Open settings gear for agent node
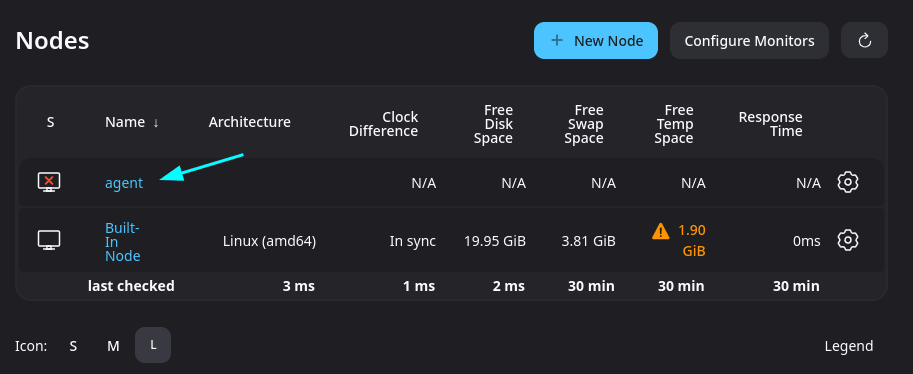913x374 pixels. tap(848, 182)
